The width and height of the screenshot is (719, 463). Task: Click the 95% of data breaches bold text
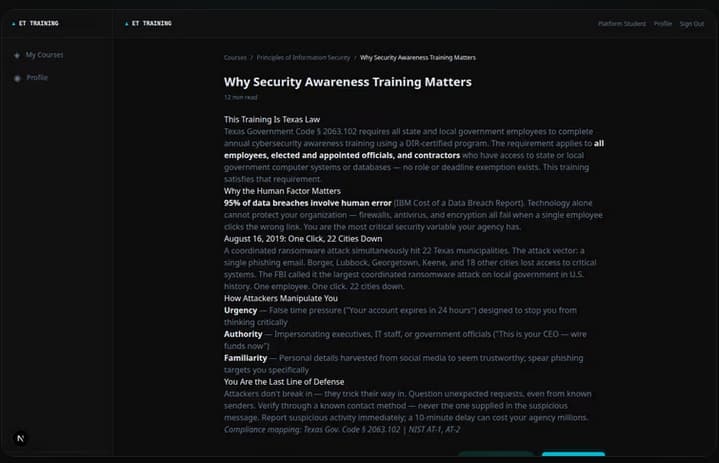click(x=308, y=203)
